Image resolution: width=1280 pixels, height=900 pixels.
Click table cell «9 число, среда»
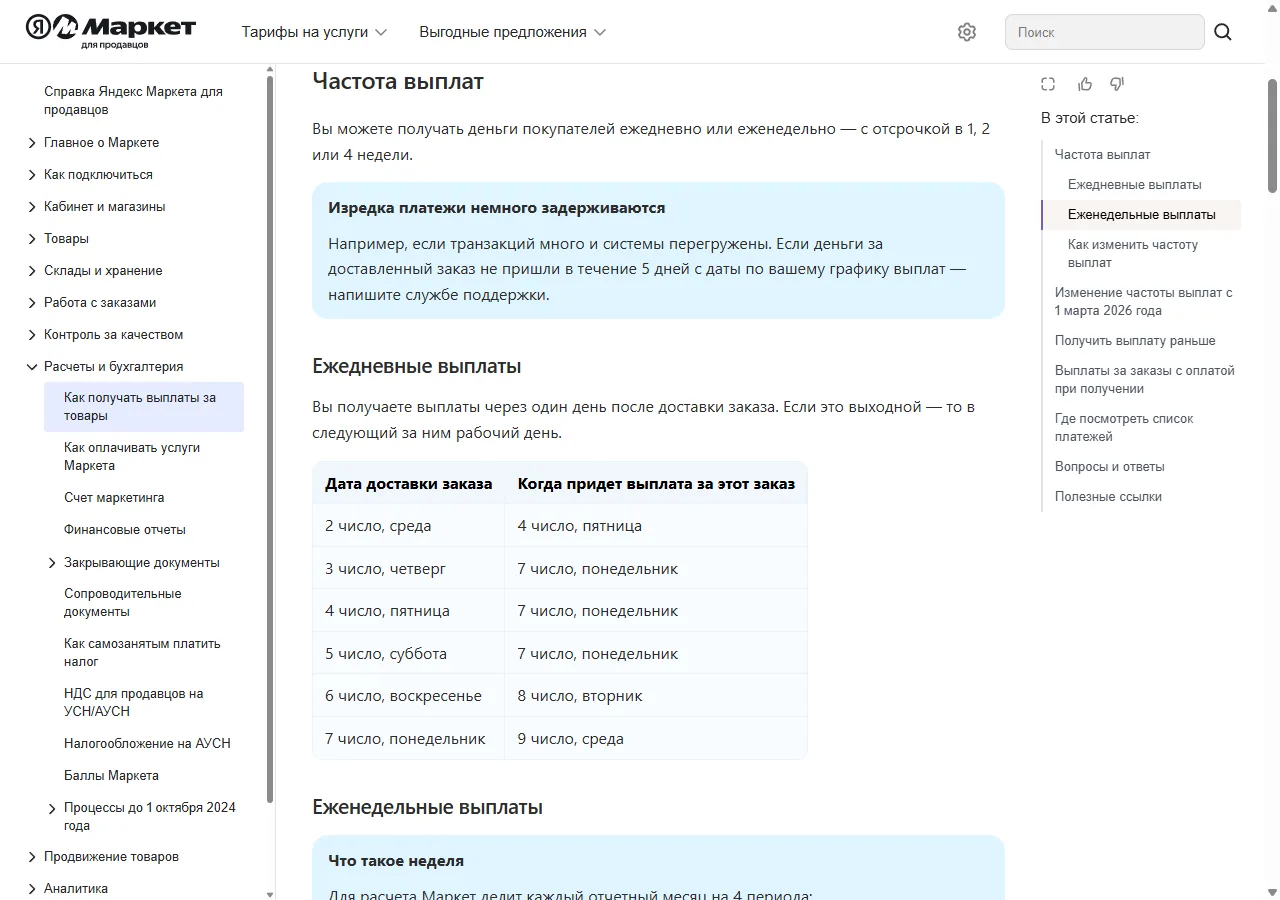click(656, 739)
